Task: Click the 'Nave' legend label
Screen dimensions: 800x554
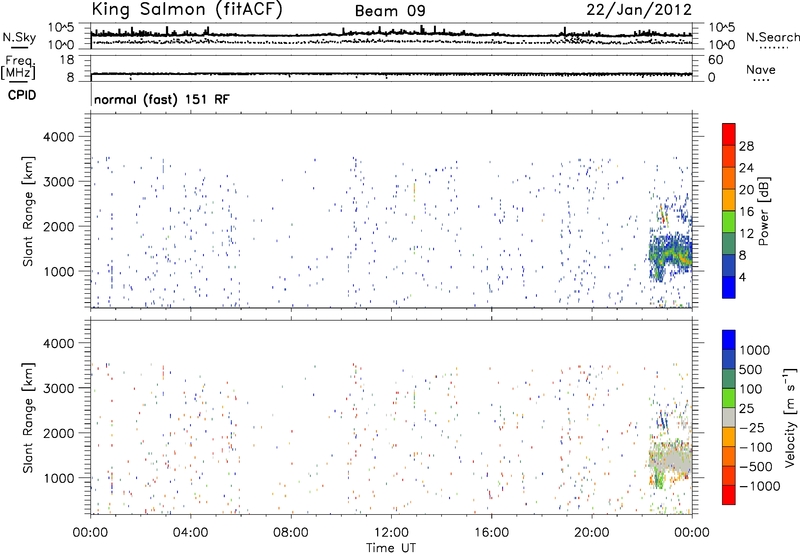Action: [x=761, y=69]
